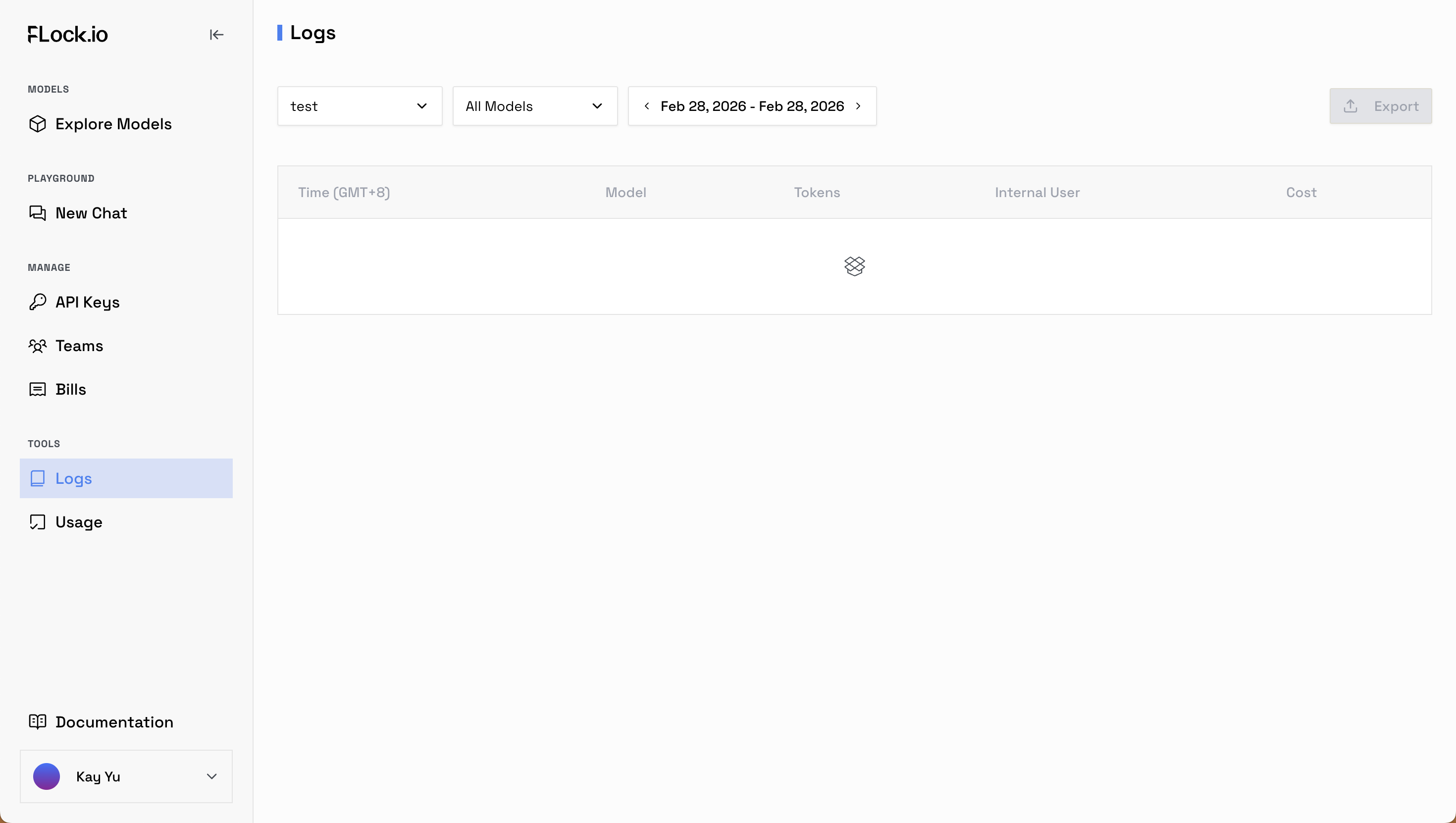Click the FLock.io logo
Viewport: 1456px width, 823px height.
tap(68, 35)
